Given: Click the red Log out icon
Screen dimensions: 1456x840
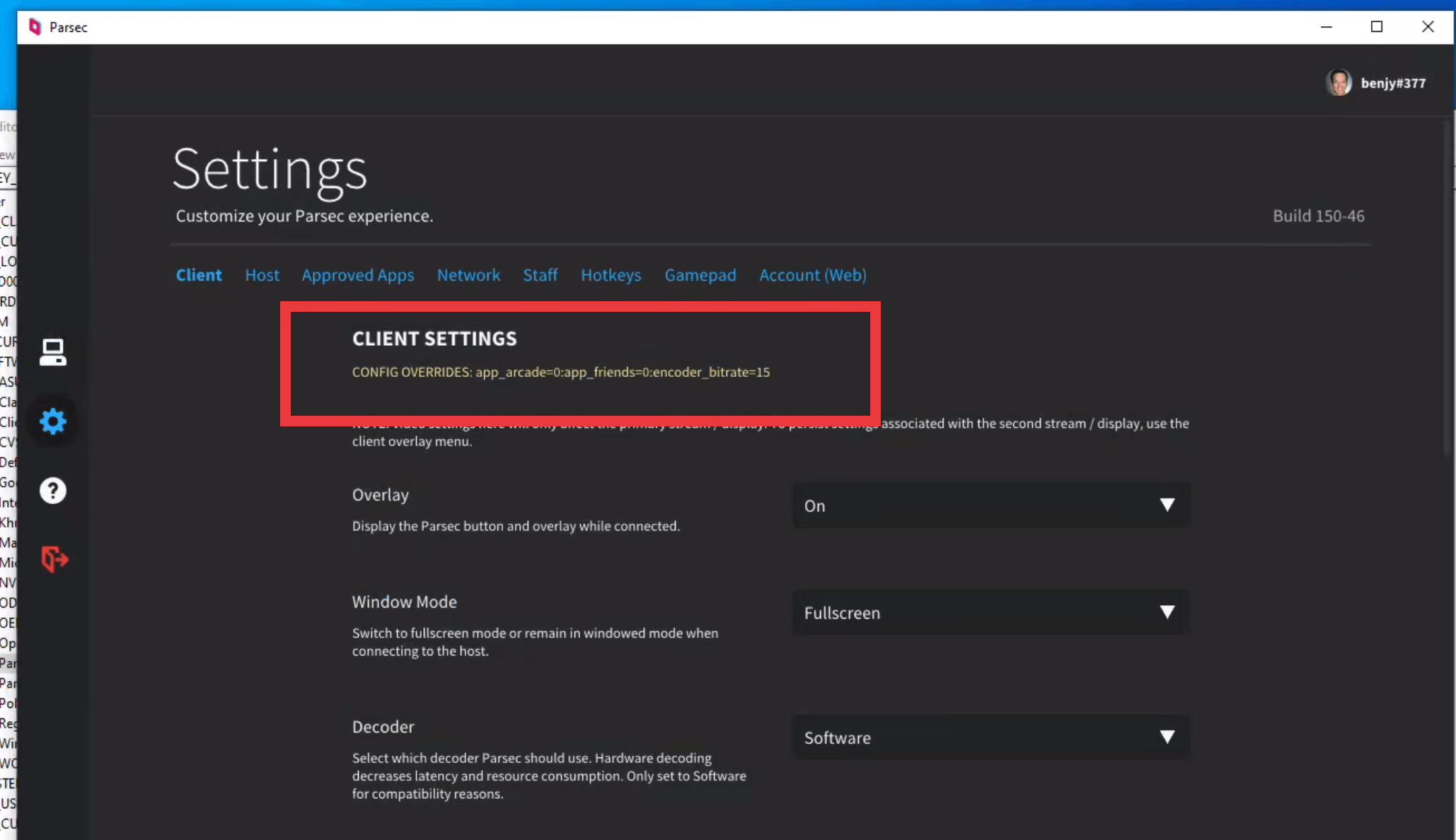Looking at the screenshot, I should (54, 559).
